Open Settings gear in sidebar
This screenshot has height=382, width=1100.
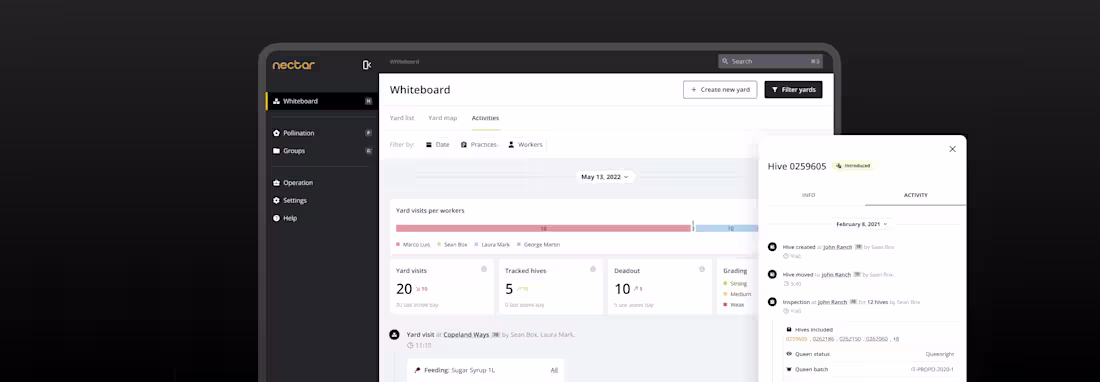(x=276, y=200)
